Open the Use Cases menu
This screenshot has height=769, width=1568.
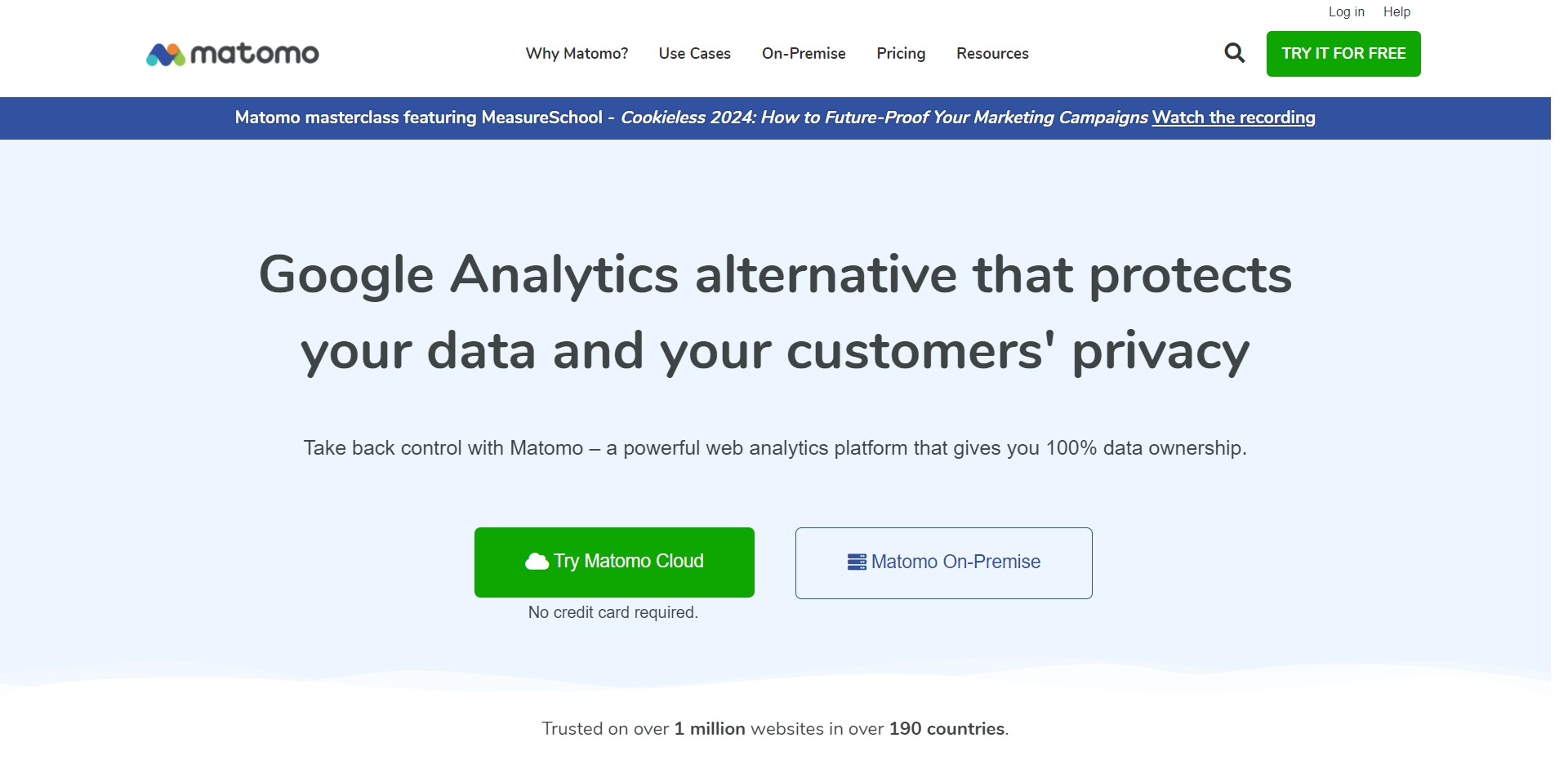[695, 53]
